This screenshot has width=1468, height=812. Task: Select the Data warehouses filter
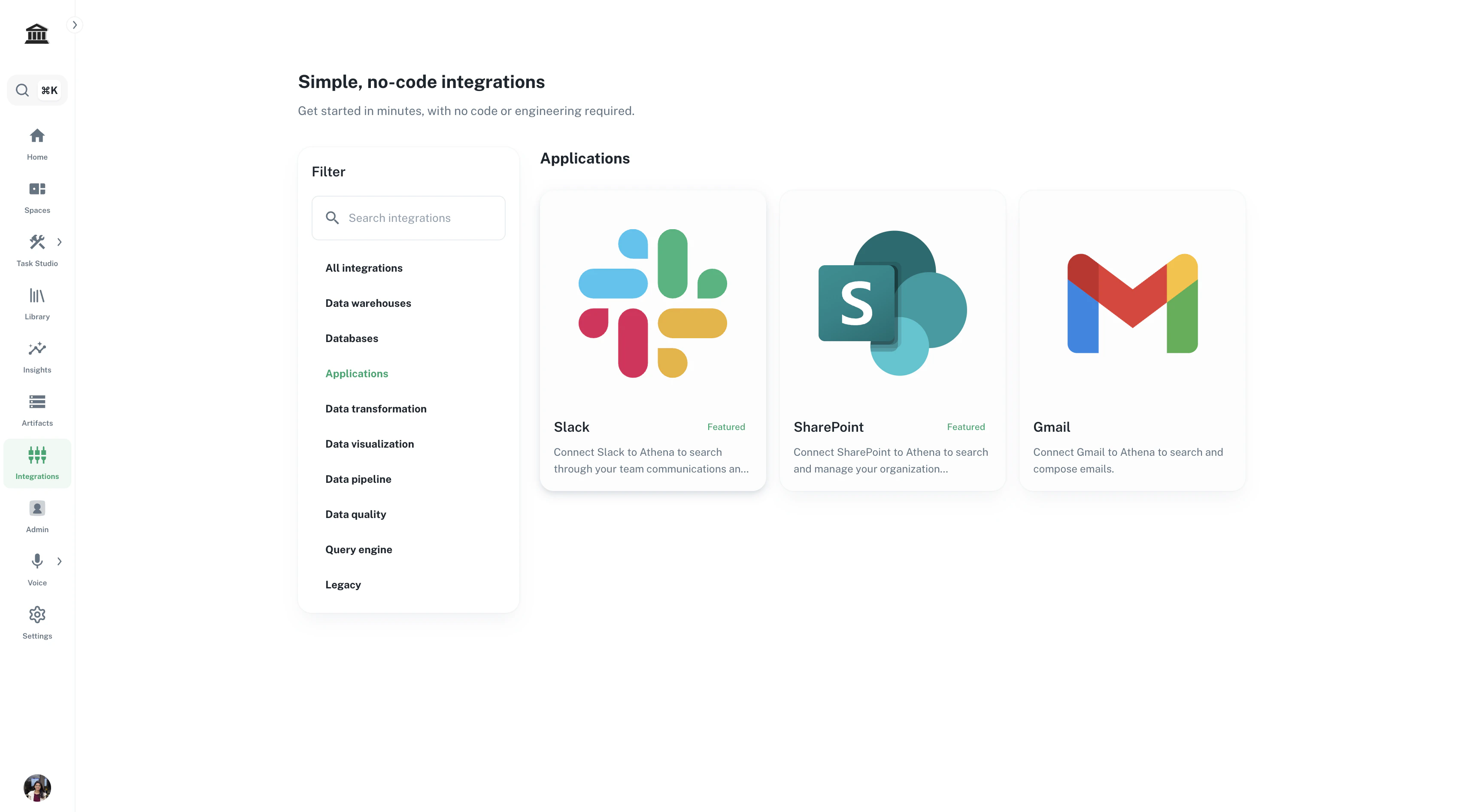click(x=368, y=303)
